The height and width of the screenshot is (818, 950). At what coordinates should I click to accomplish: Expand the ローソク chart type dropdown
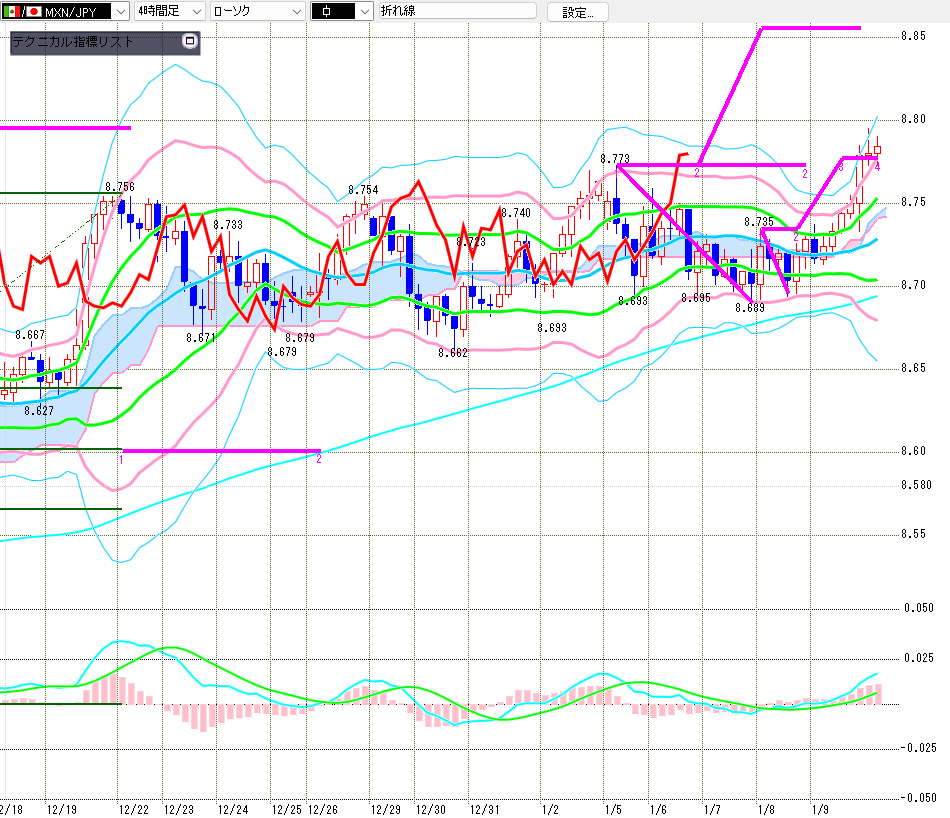click(294, 11)
